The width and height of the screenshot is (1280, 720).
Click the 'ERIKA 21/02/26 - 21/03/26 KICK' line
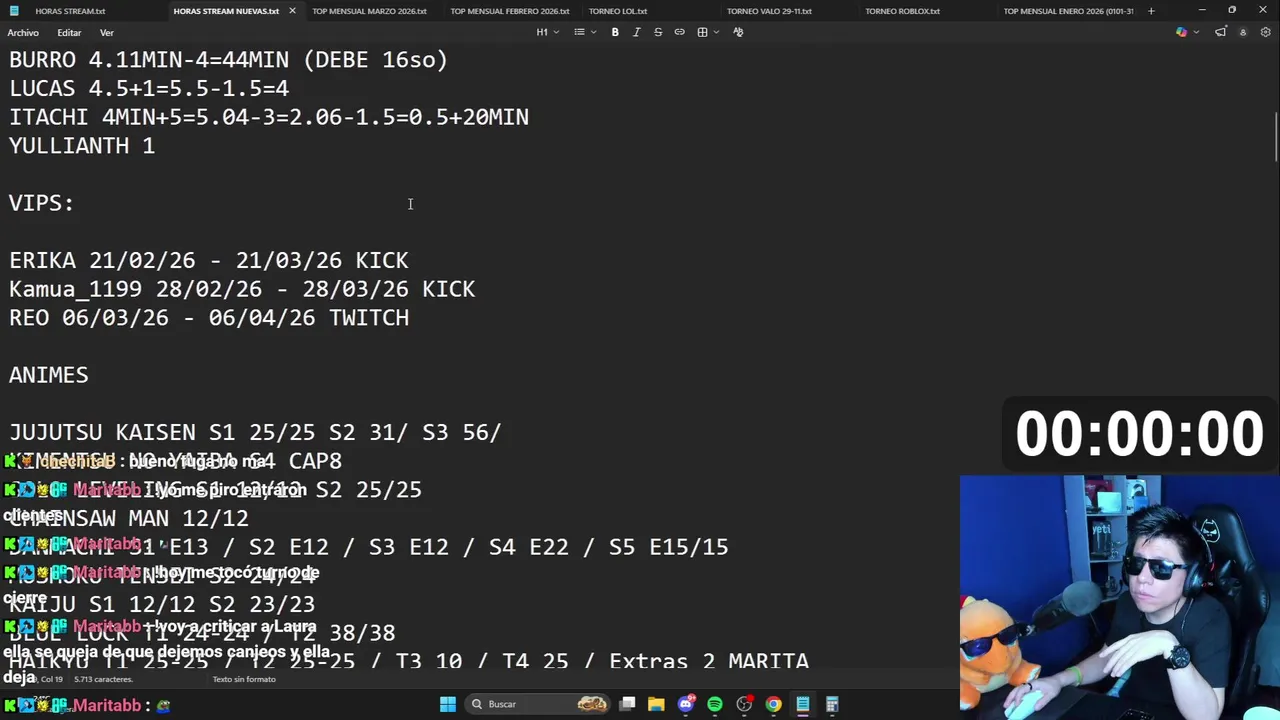[208, 261]
